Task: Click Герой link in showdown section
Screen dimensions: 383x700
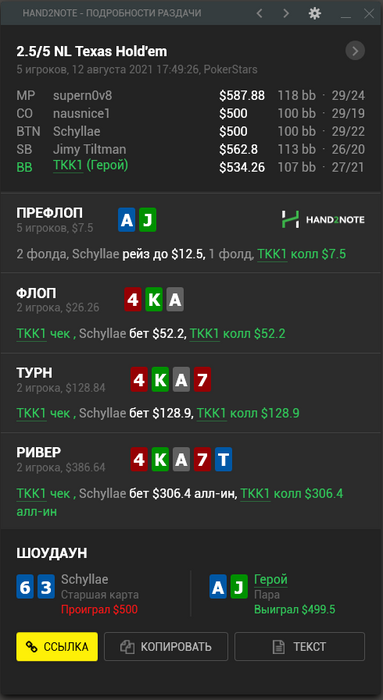Action: pos(271,580)
